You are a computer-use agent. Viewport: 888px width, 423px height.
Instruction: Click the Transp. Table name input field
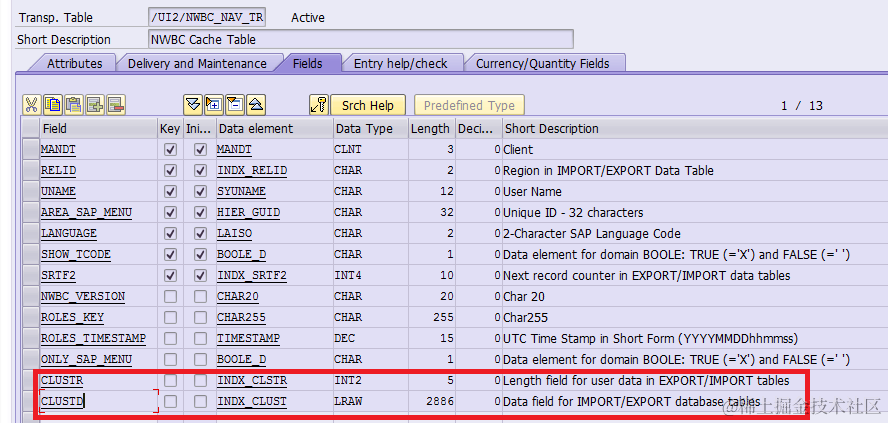coord(207,18)
